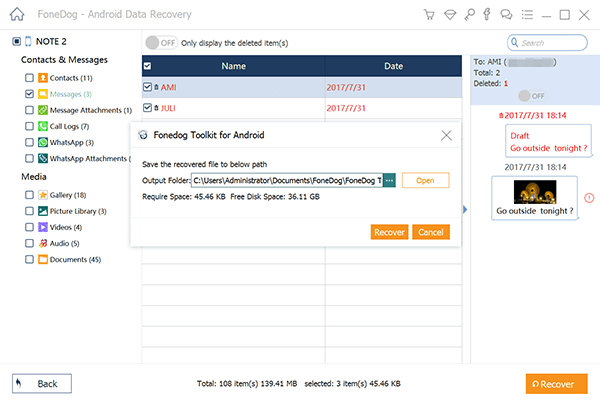Check the Videos (4) checkbox
The image size is (600, 402).
coord(29,227)
